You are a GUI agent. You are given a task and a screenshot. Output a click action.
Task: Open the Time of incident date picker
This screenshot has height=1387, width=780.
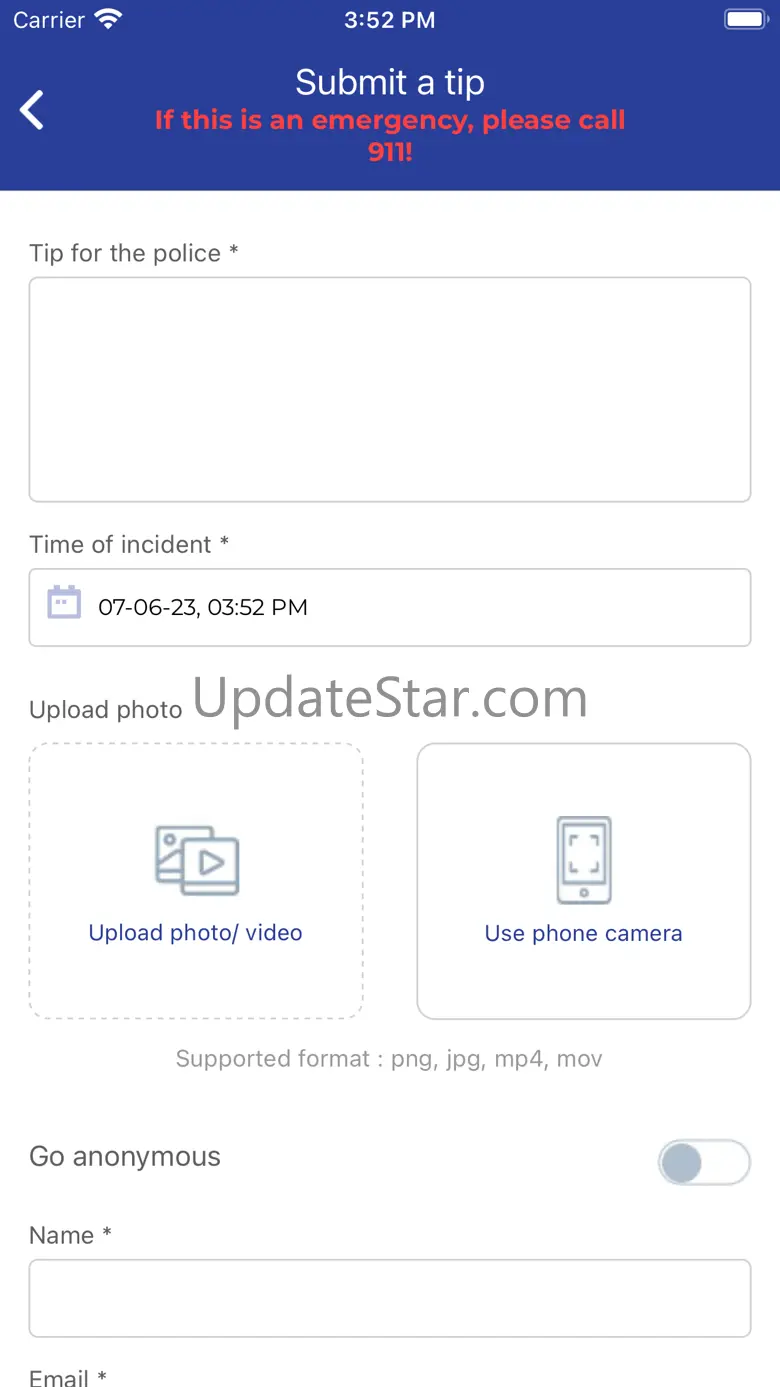[x=390, y=607]
